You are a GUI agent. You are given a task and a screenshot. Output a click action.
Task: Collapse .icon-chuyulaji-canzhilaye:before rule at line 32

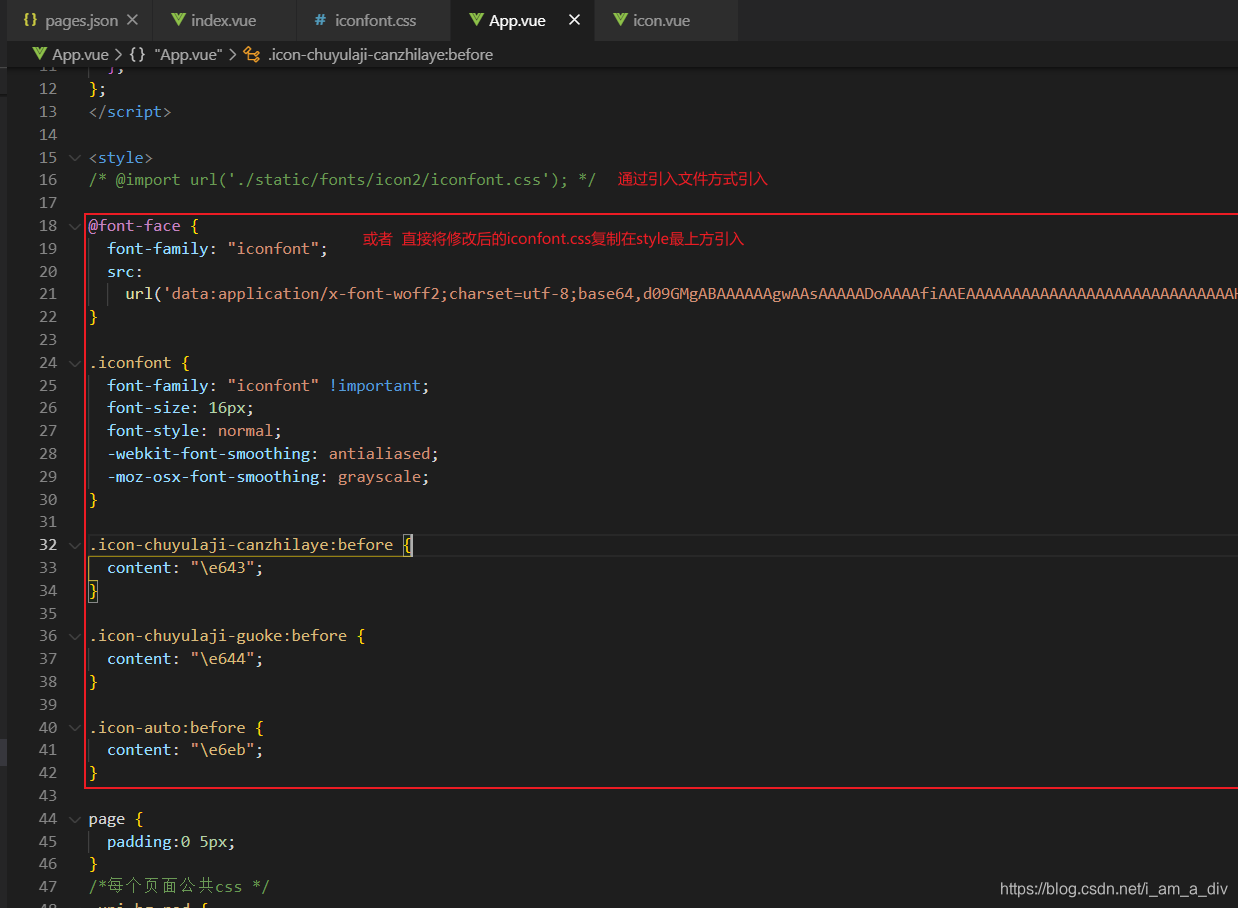pyautogui.click(x=75, y=545)
